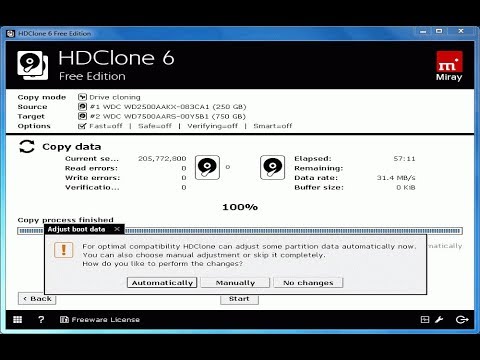This screenshot has width=480, height=360.
Task: Click the Start button
Action: click(239, 299)
